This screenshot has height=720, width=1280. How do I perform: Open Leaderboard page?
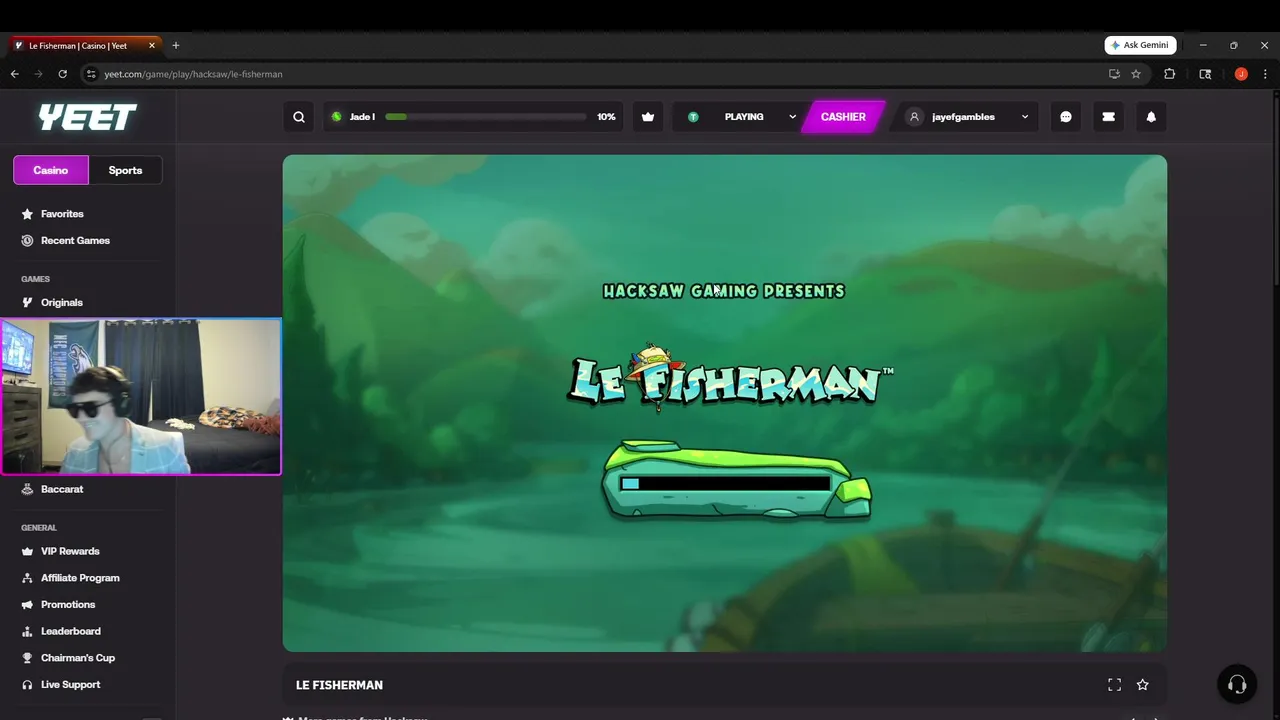point(71,631)
